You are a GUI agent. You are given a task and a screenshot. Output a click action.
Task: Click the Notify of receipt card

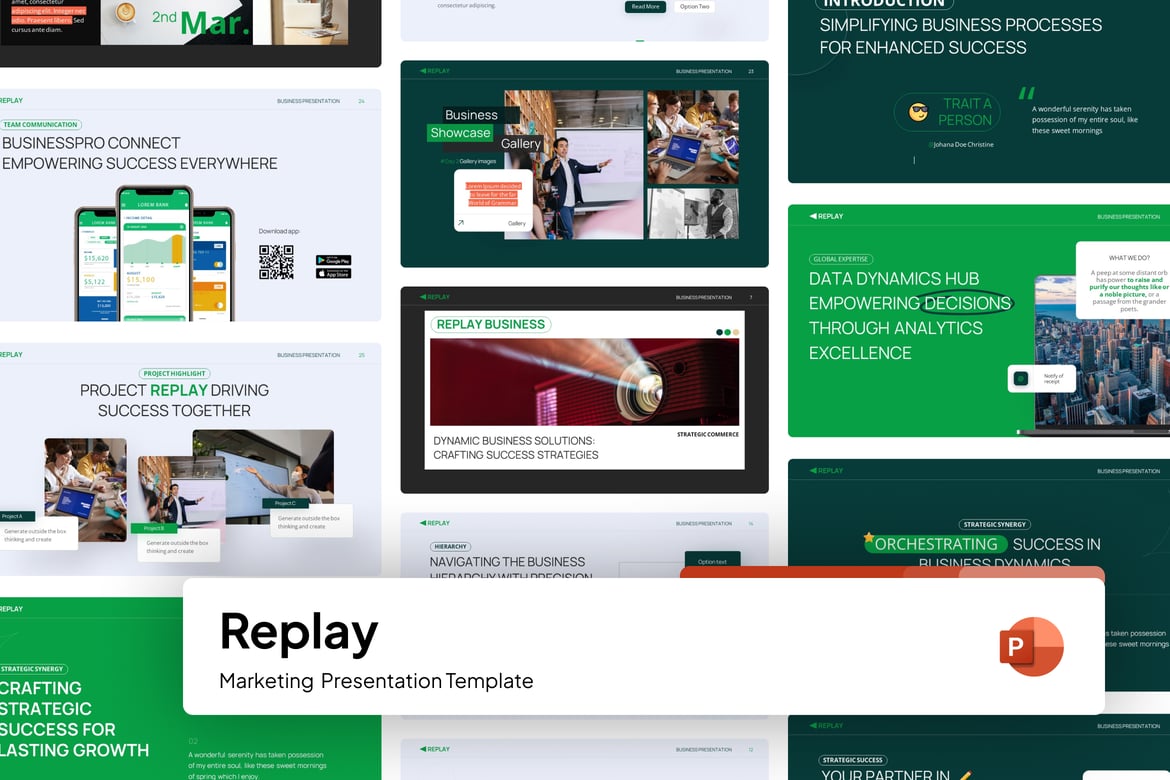point(1042,378)
